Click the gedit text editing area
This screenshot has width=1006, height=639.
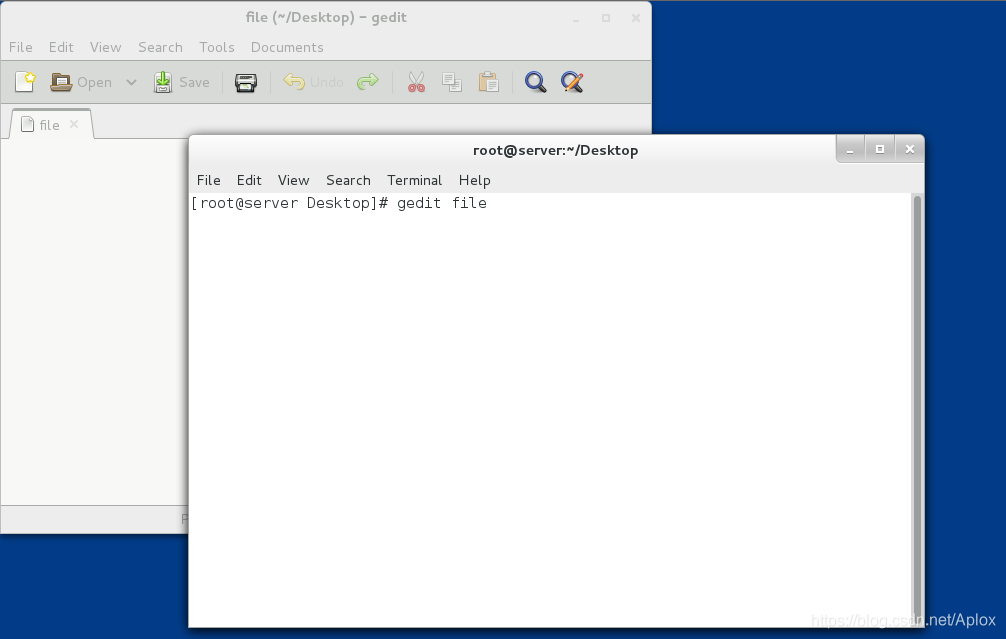[x=95, y=321]
